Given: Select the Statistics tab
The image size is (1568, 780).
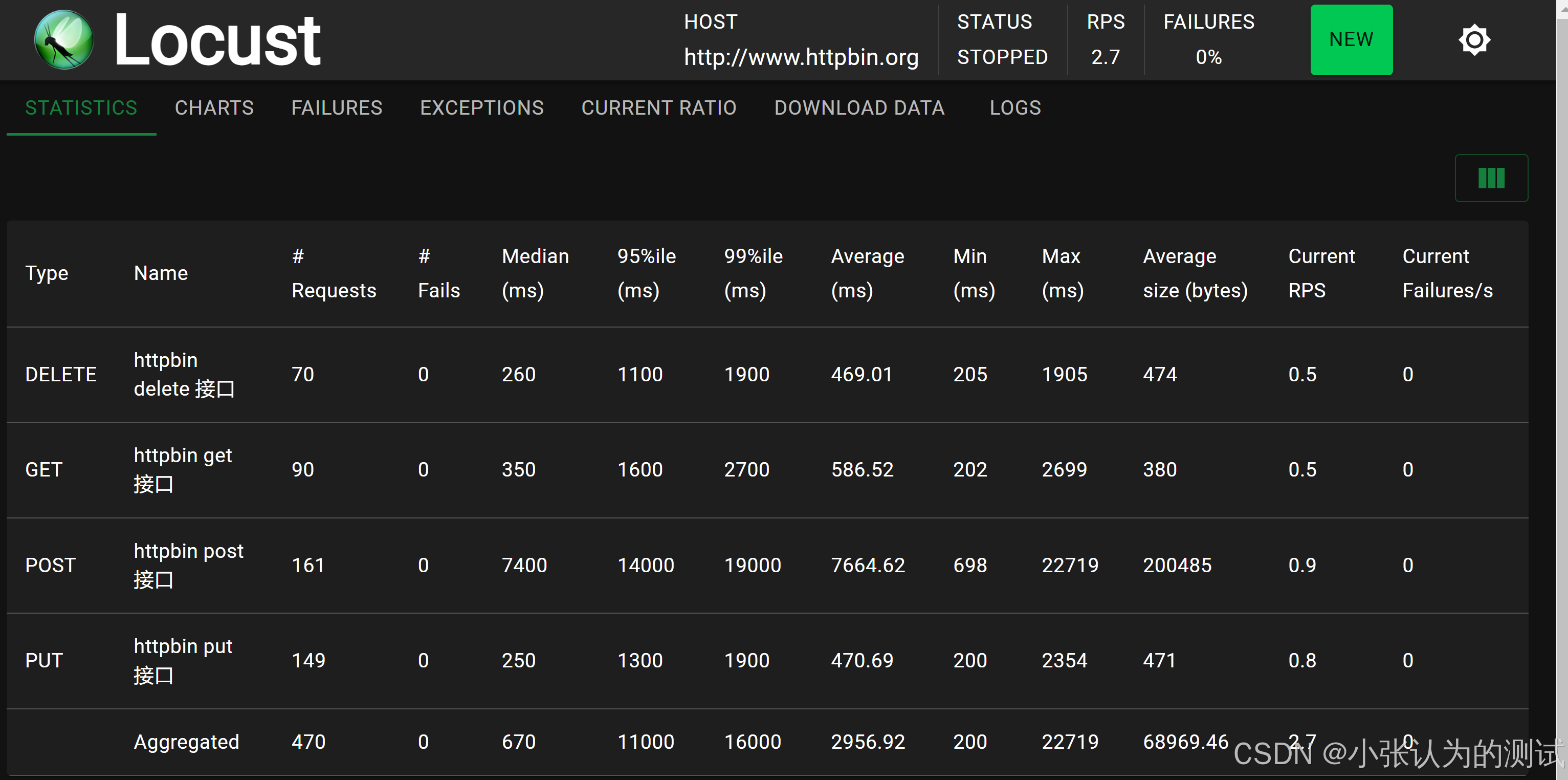Looking at the screenshot, I should pyautogui.click(x=81, y=108).
